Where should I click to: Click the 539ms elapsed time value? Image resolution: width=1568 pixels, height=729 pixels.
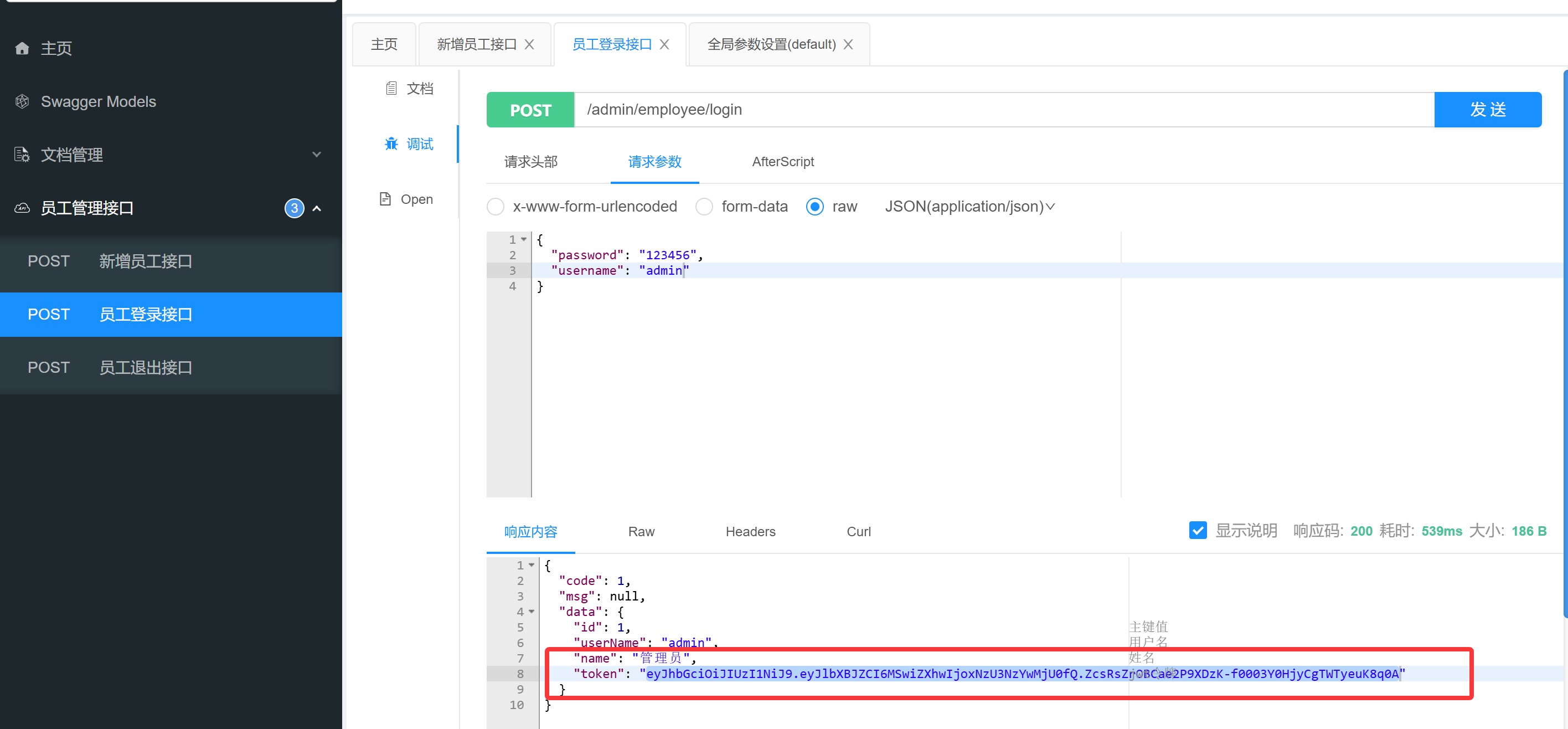[1441, 531]
